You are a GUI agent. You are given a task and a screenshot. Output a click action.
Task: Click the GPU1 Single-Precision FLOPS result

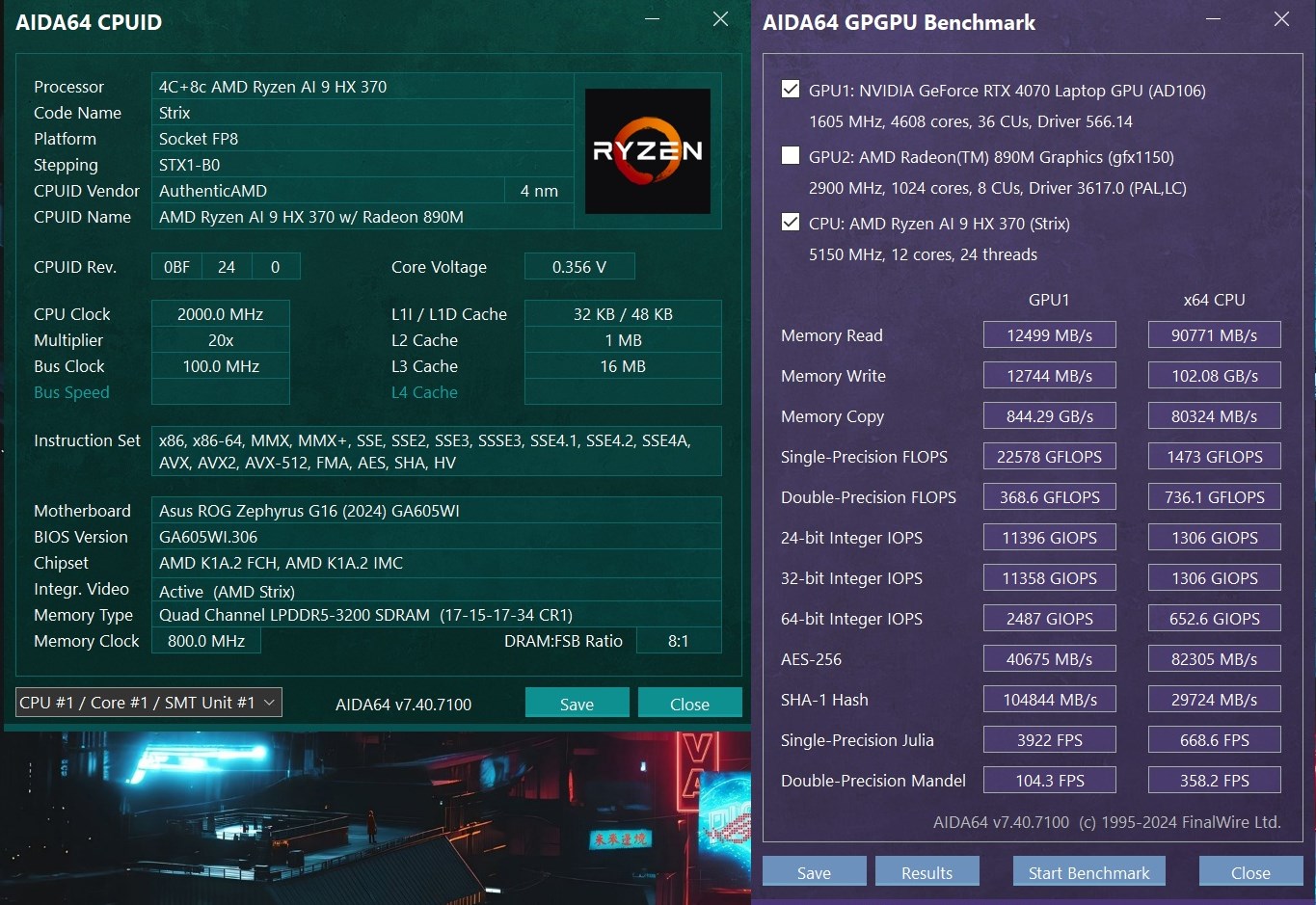click(x=1049, y=457)
